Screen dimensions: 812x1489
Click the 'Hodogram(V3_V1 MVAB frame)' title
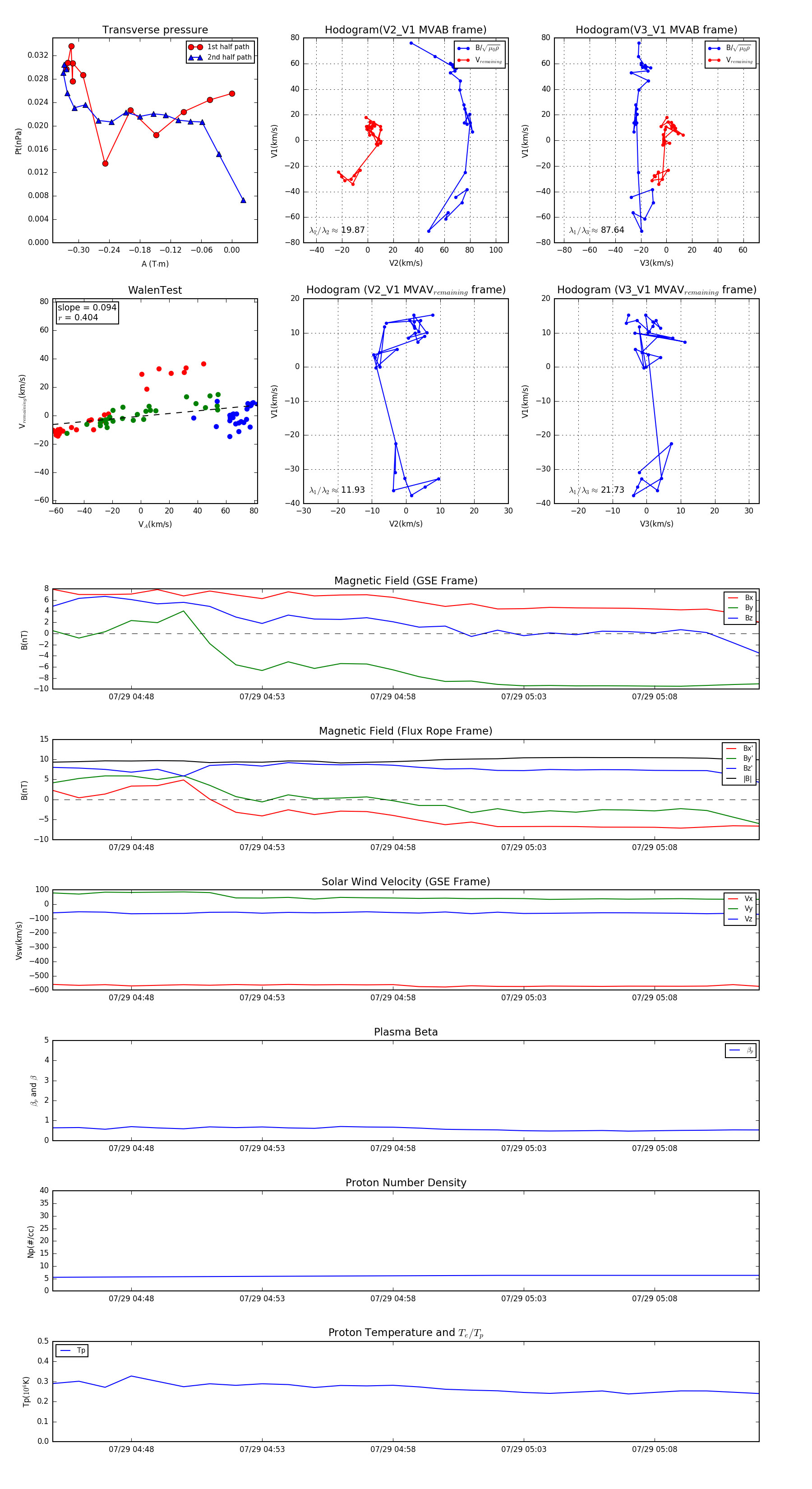656,30
